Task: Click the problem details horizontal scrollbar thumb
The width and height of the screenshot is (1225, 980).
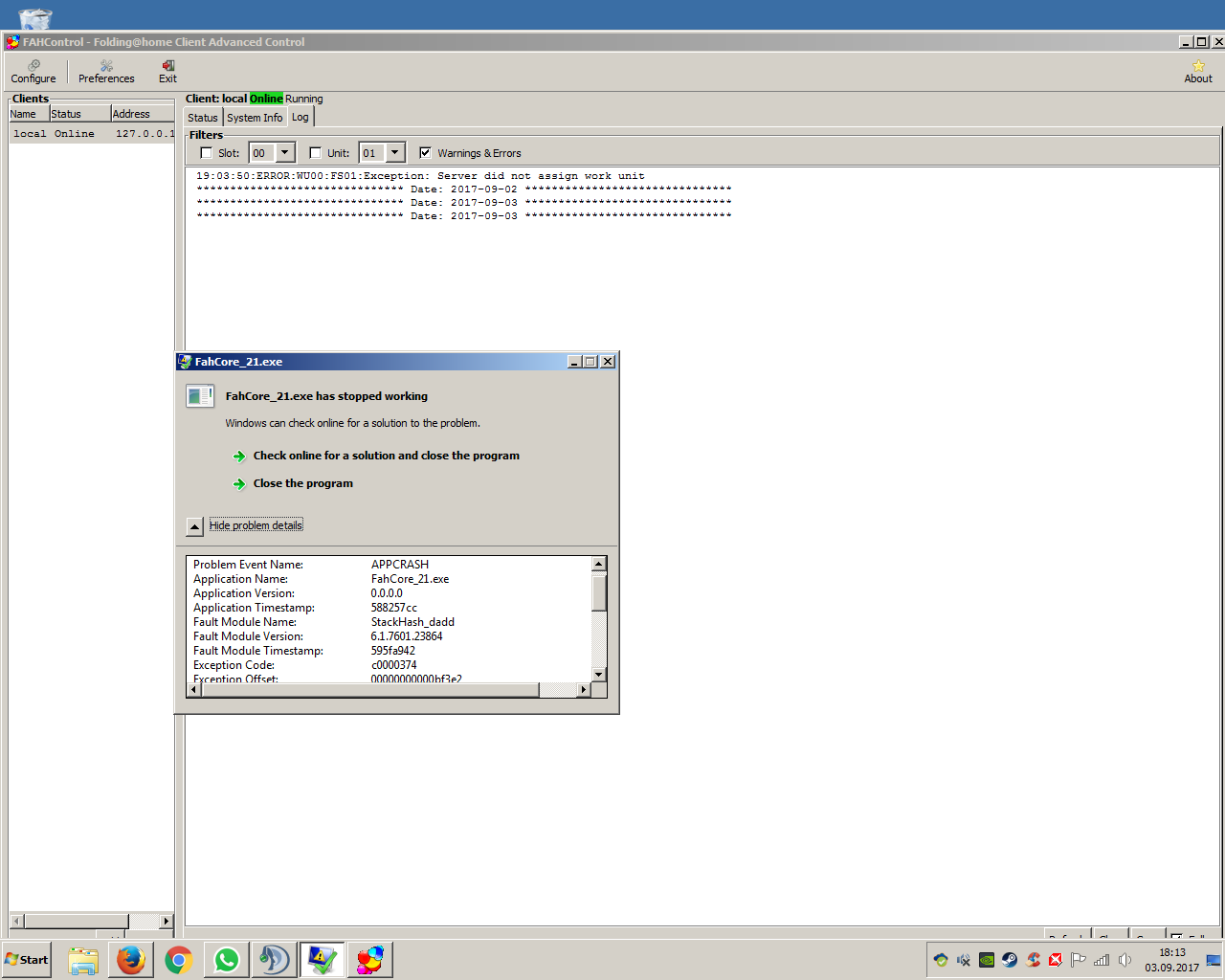Action: click(x=370, y=690)
